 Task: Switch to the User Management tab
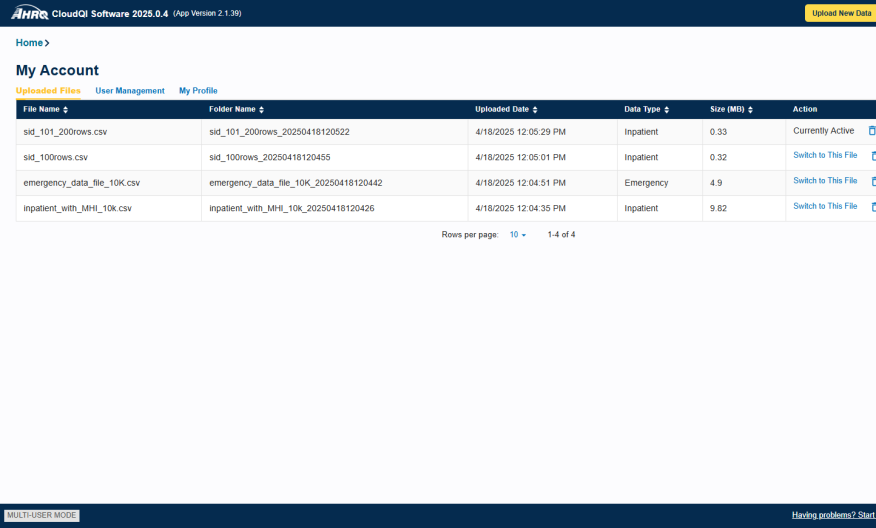tap(130, 91)
